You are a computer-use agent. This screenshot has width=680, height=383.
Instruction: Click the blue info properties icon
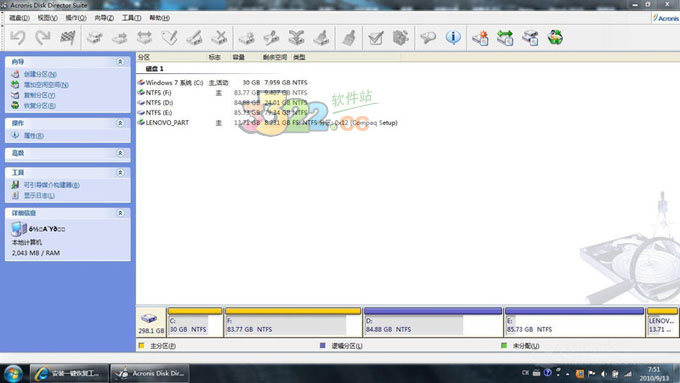pyautogui.click(x=453, y=38)
